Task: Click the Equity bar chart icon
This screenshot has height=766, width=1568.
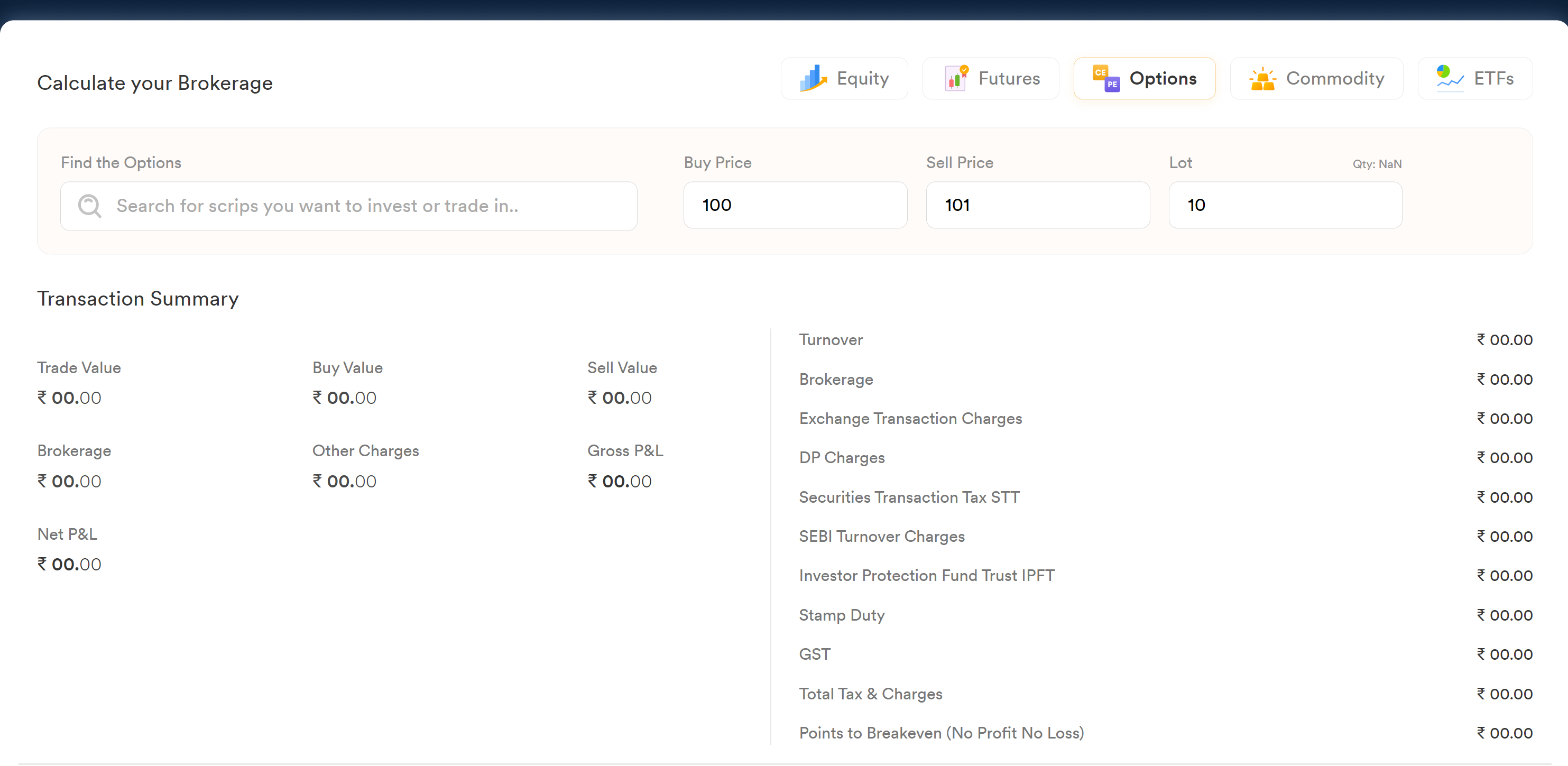Action: point(813,79)
